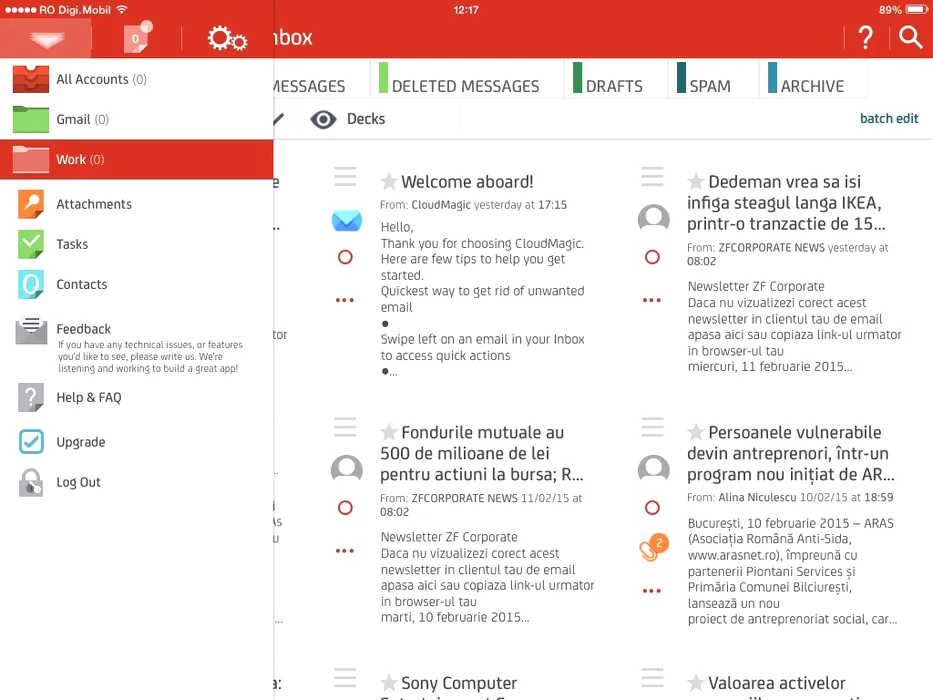The image size is (933, 700).
Task: Open Contacts in the sidebar
Action: pos(81,284)
